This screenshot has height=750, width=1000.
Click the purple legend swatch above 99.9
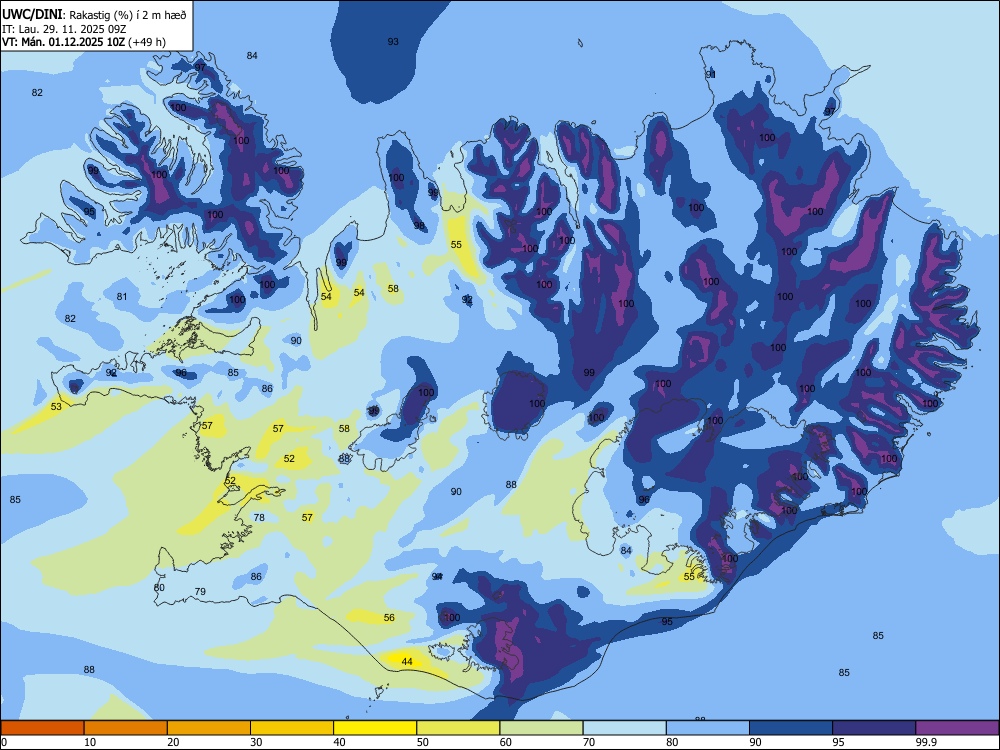pyautogui.click(x=957, y=728)
